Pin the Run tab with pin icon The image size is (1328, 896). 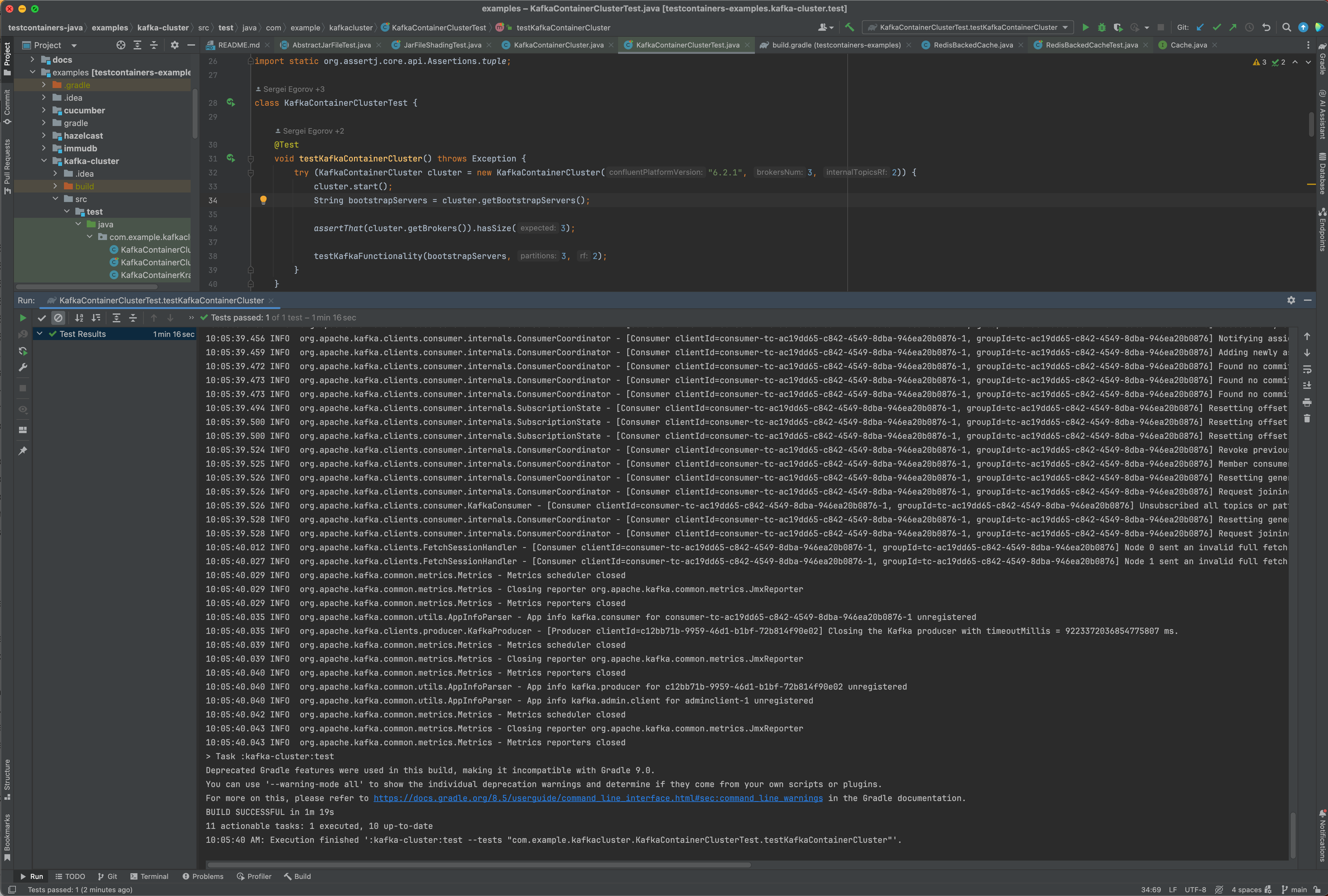(23, 451)
